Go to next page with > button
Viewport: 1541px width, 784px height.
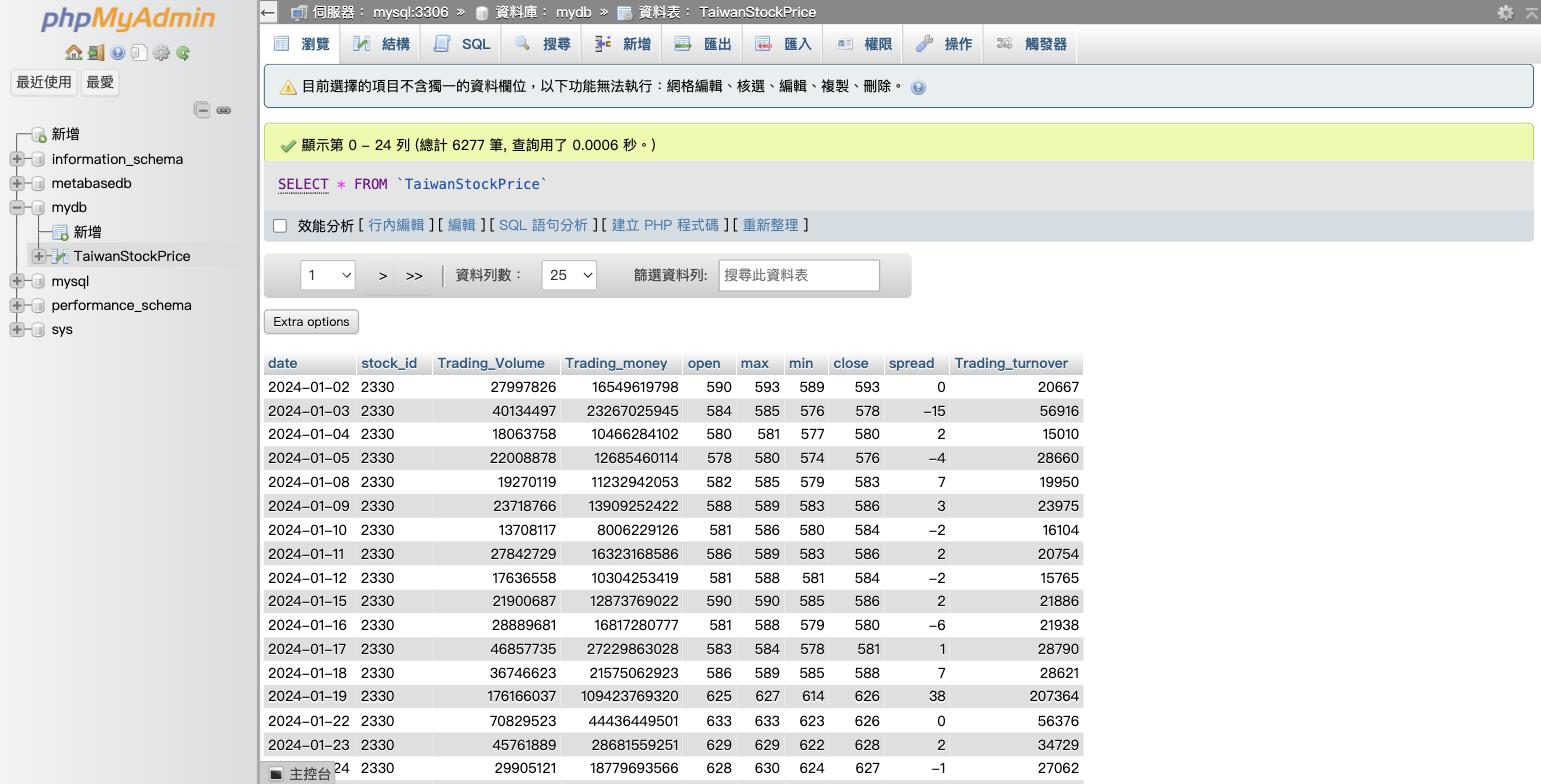coord(382,275)
